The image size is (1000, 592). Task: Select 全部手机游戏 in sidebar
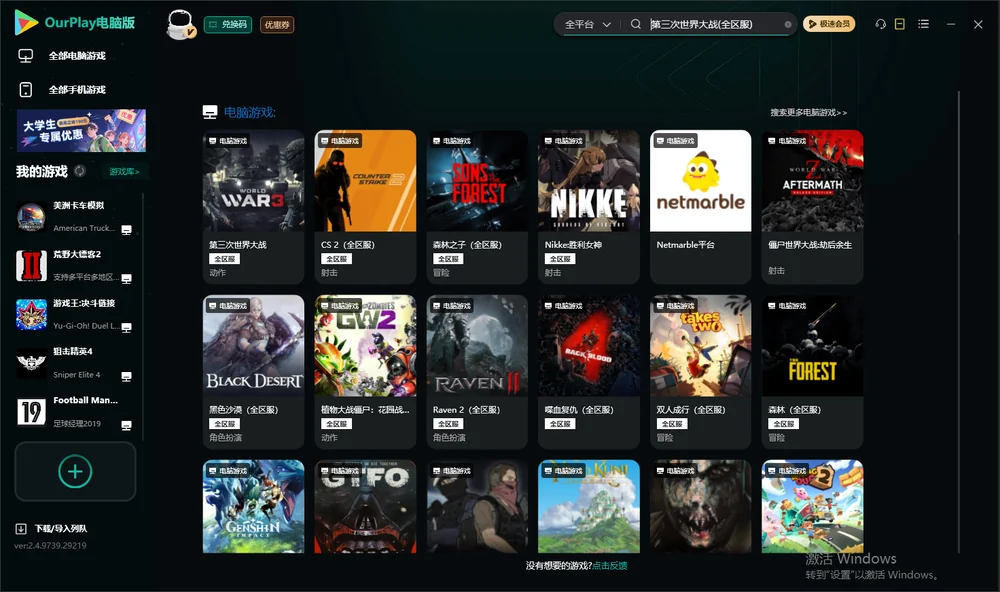coord(77,90)
